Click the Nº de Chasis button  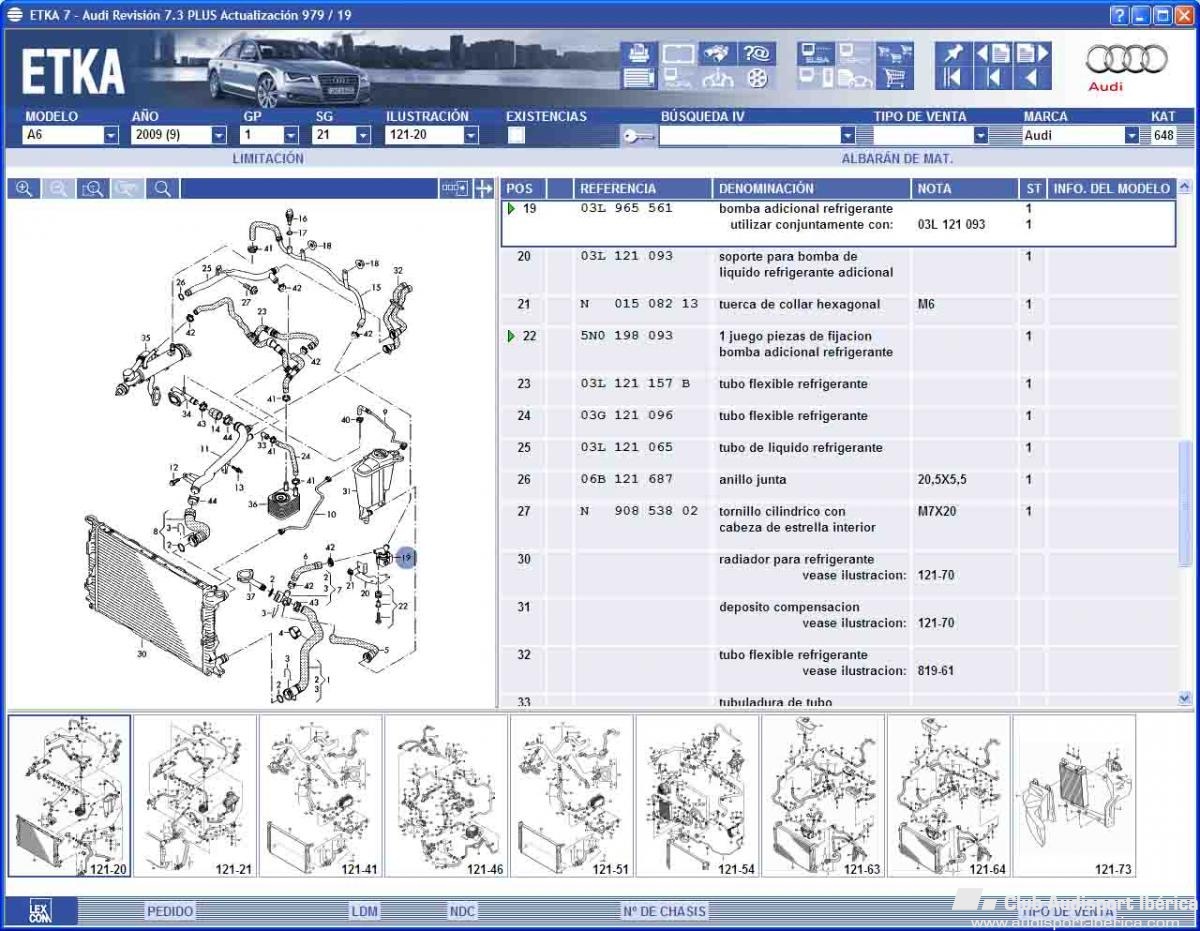[664, 911]
